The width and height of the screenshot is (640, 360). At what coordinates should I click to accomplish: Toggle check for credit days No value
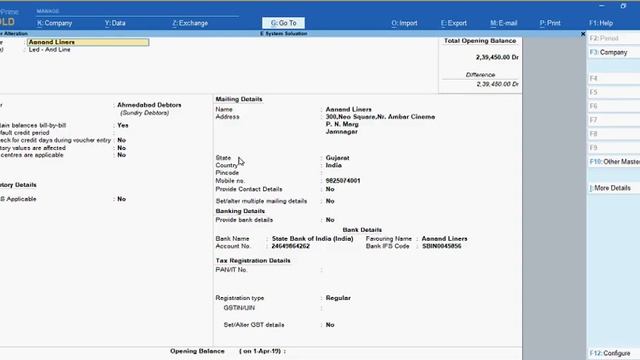tap(122, 140)
